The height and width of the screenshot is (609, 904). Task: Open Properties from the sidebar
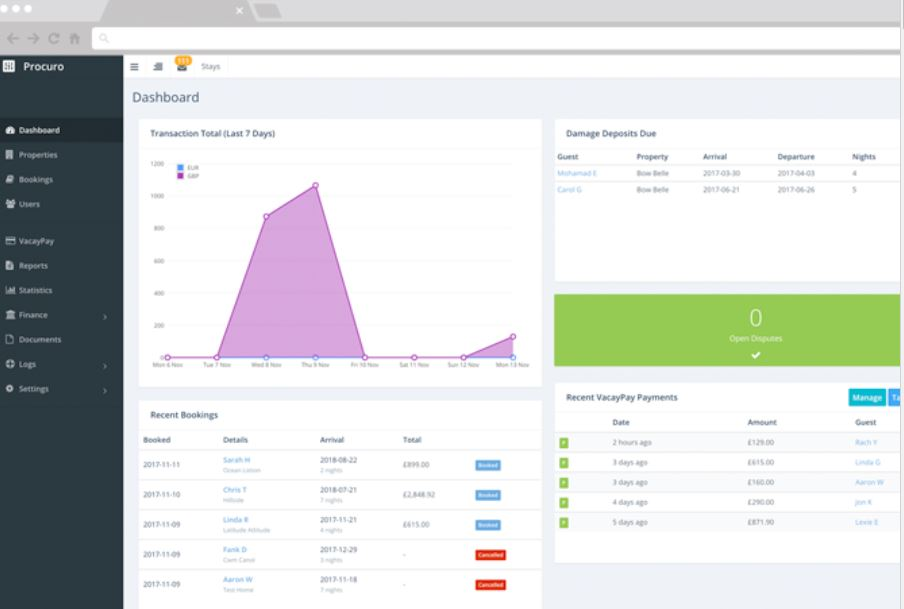pyautogui.click(x=32, y=155)
